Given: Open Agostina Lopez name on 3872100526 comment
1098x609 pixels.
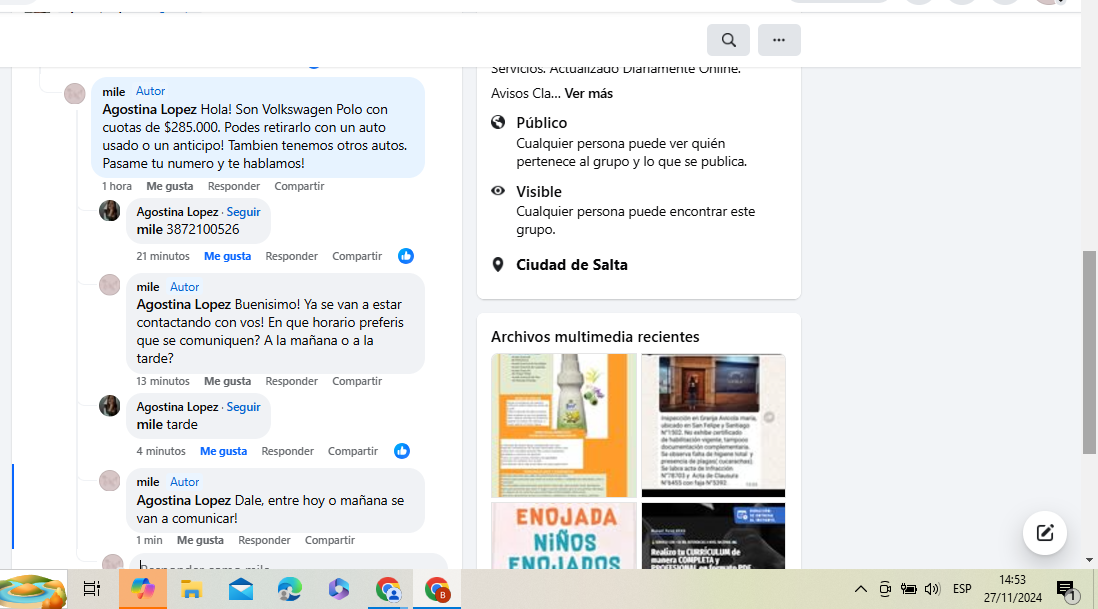Looking at the screenshot, I should 177,211.
